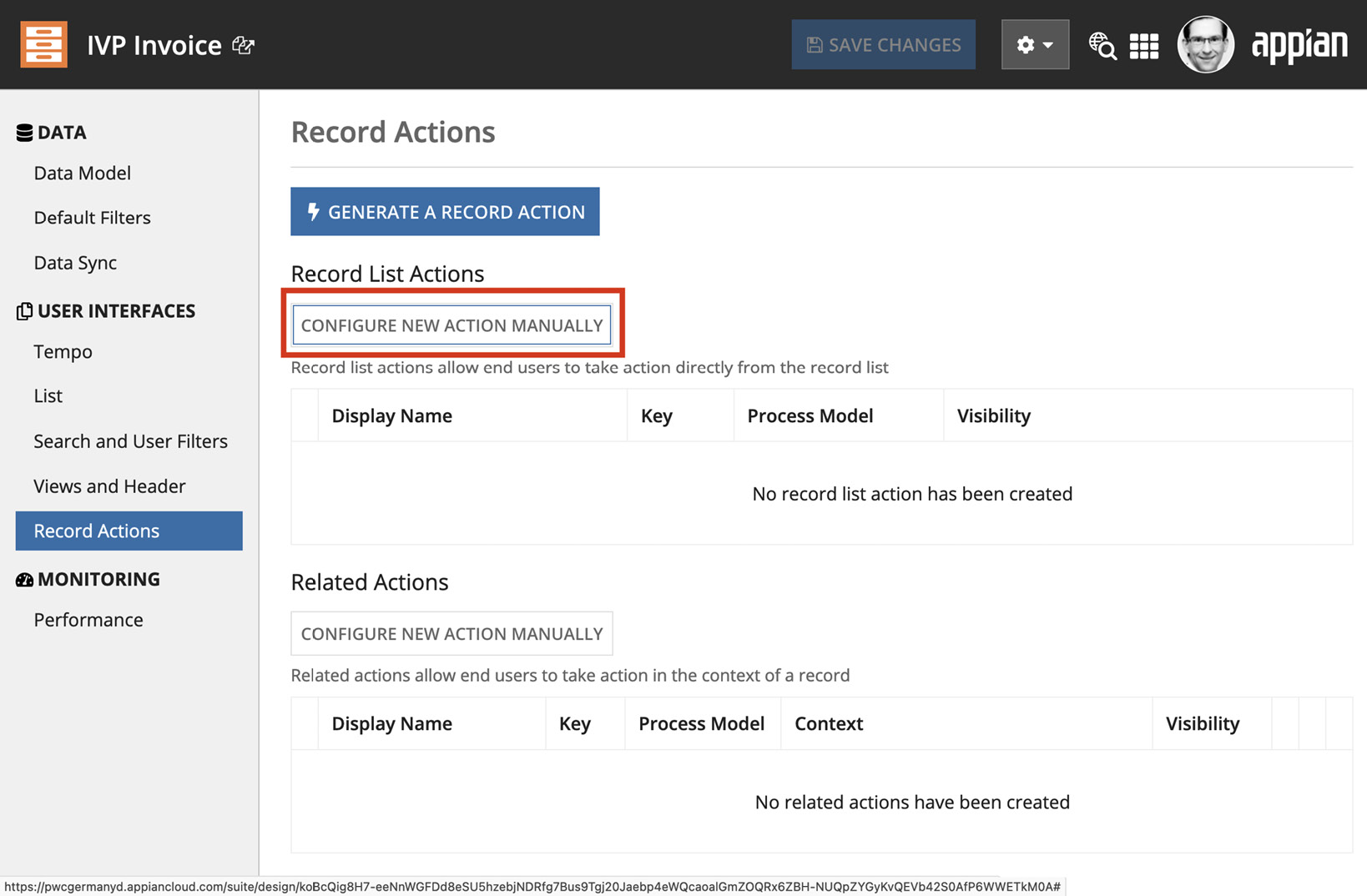Select Record Actions in sidebar
1367x896 pixels.
pyautogui.click(x=129, y=531)
